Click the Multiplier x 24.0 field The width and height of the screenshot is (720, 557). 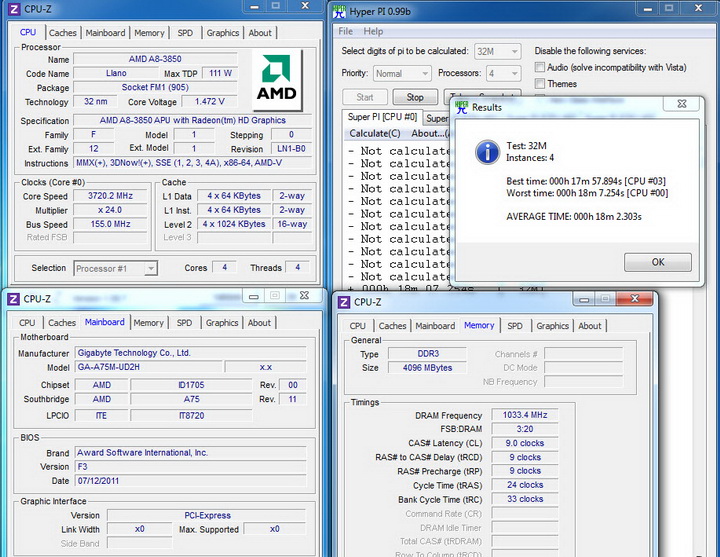[x=110, y=210]
